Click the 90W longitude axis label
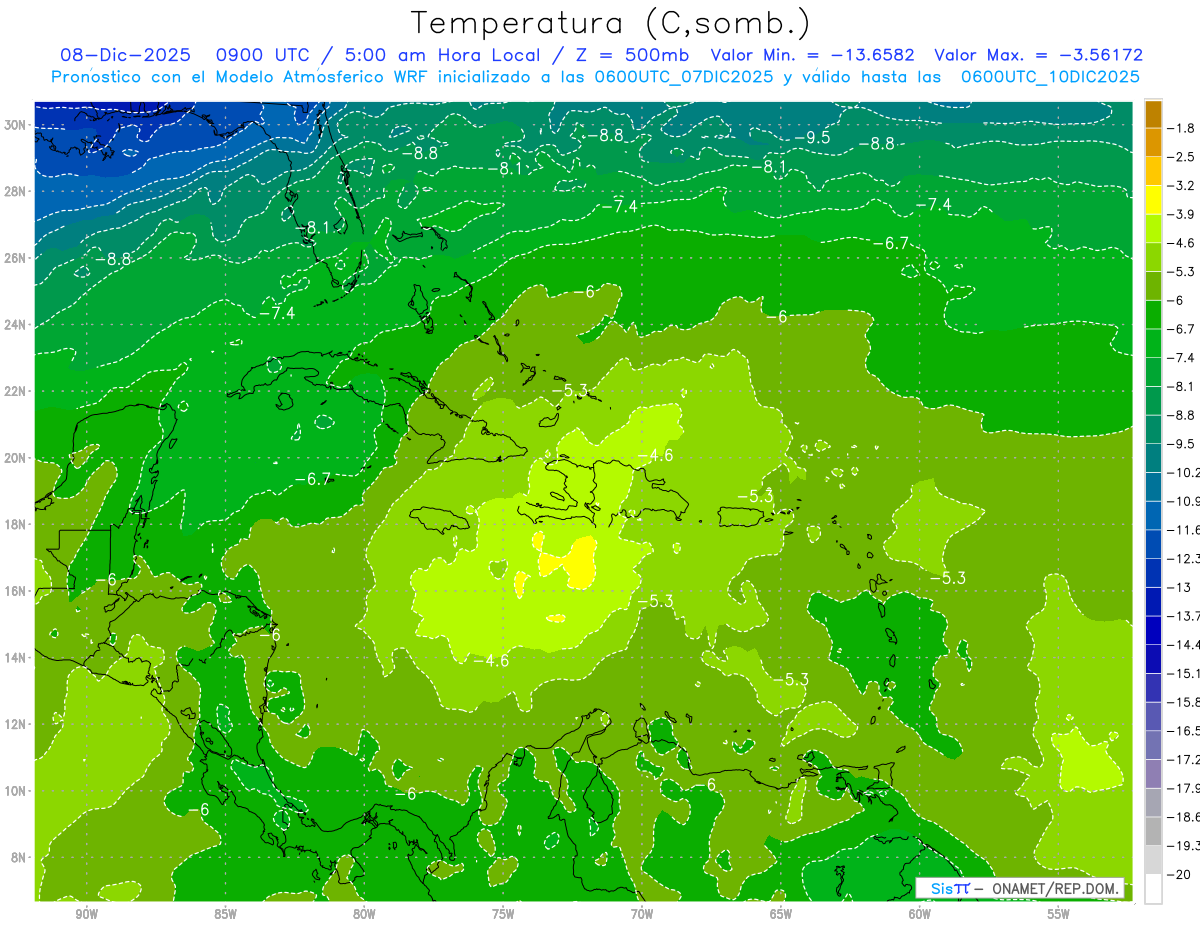Screen dimensions: 1200x927 [87, 914]
